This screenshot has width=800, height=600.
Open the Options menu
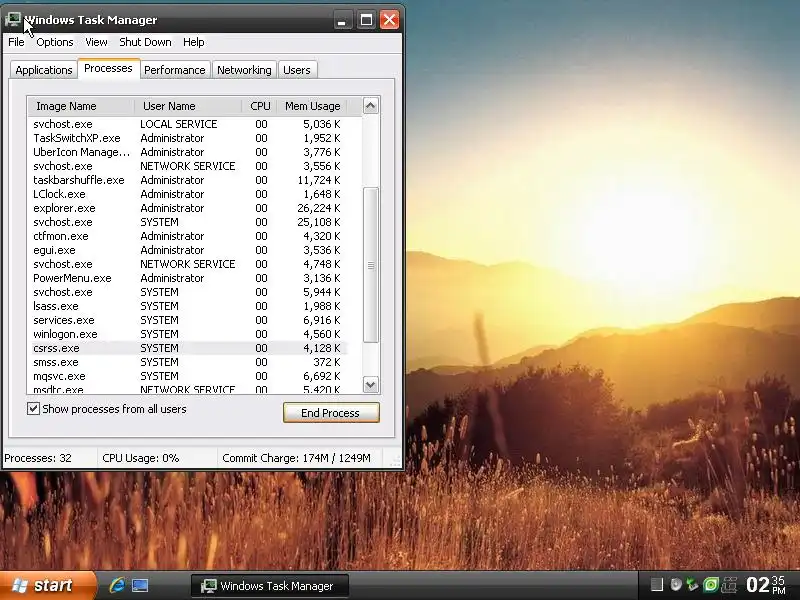[x=55, y=42]
